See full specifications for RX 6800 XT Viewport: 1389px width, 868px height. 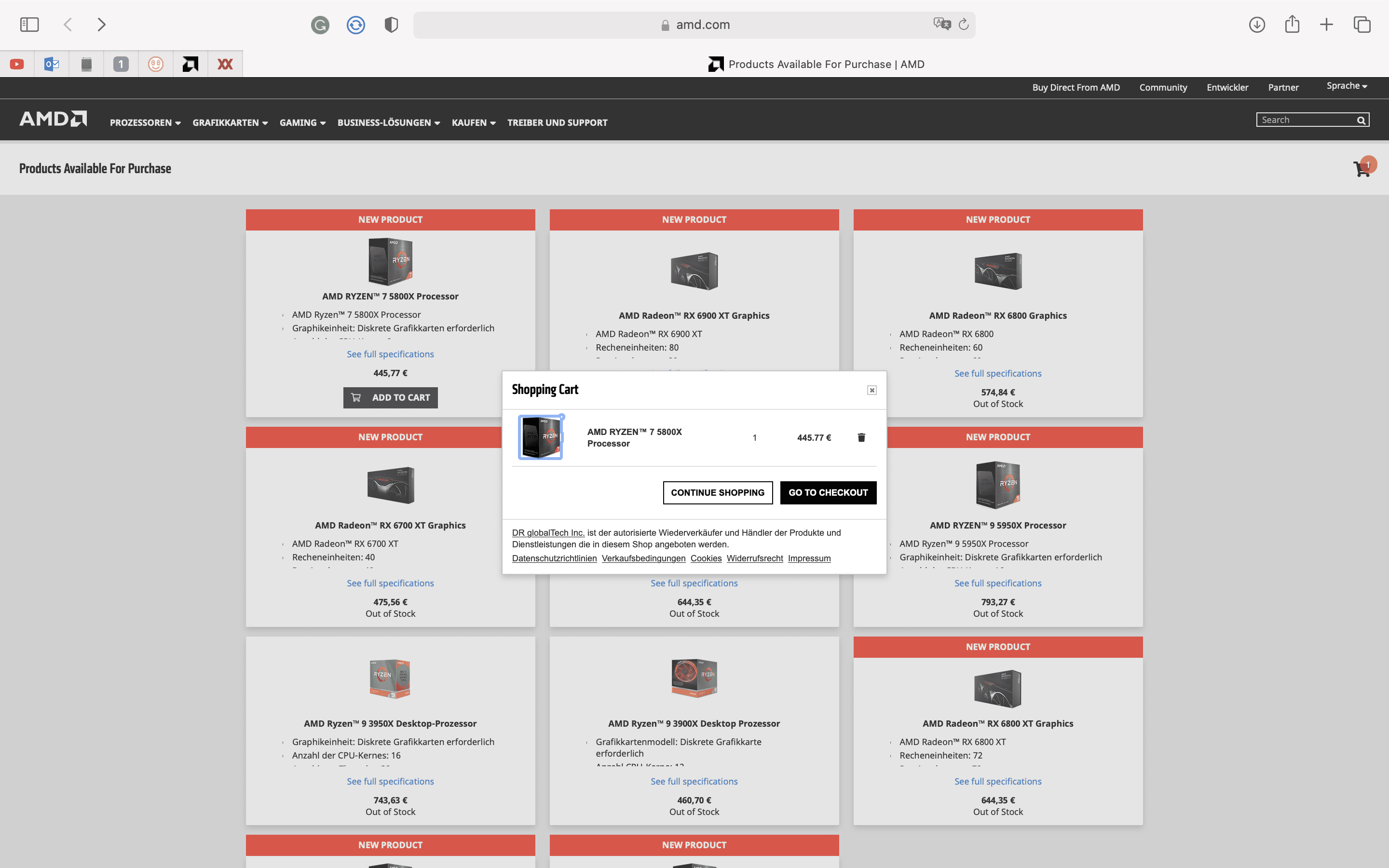pos(997,781)
